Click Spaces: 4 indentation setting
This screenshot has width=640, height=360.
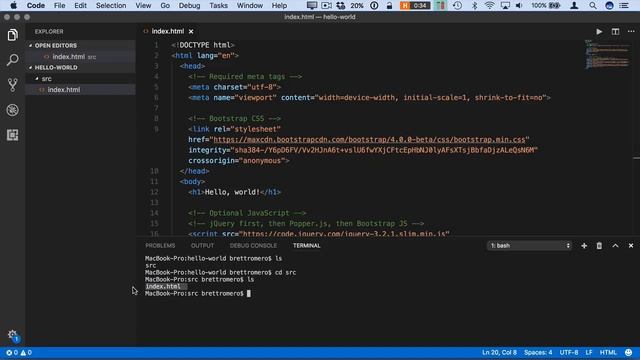538,353
